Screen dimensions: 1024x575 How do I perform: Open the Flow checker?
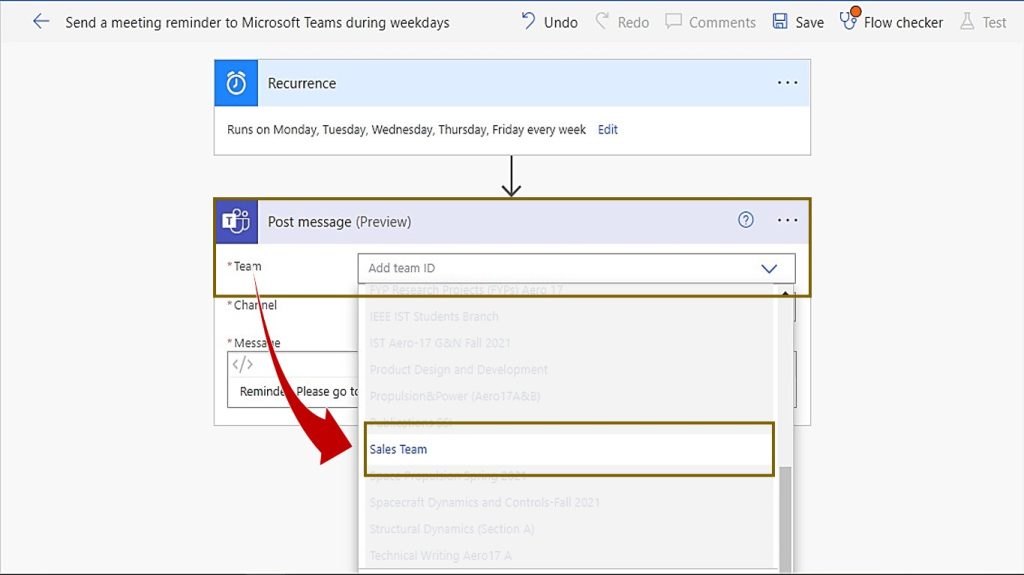891,22
